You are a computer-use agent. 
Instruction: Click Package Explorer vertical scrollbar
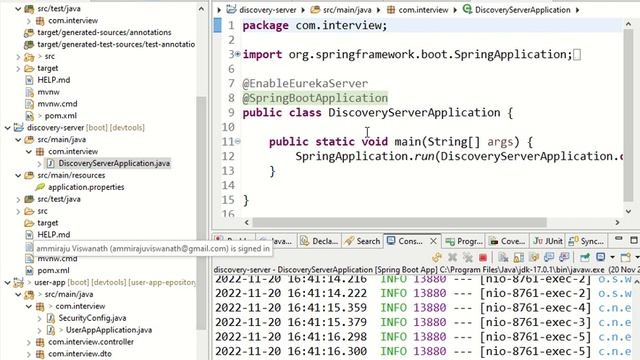pos(201,212)
